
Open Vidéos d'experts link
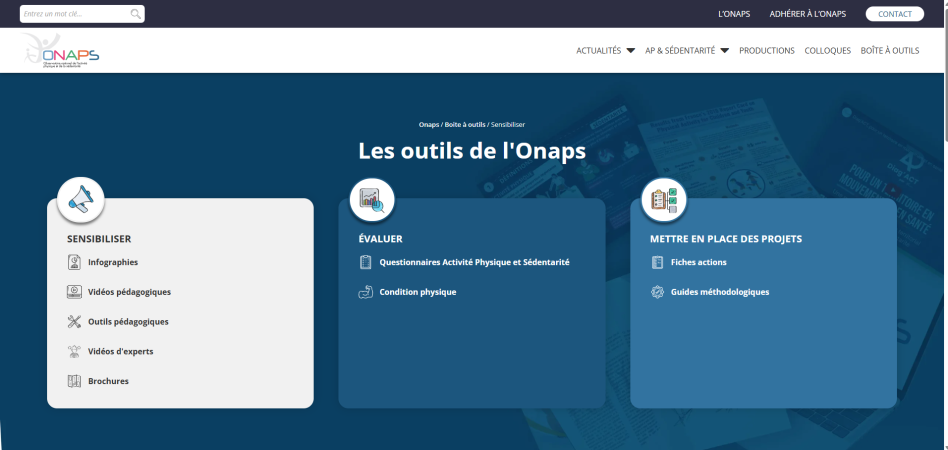coord(120,351)
